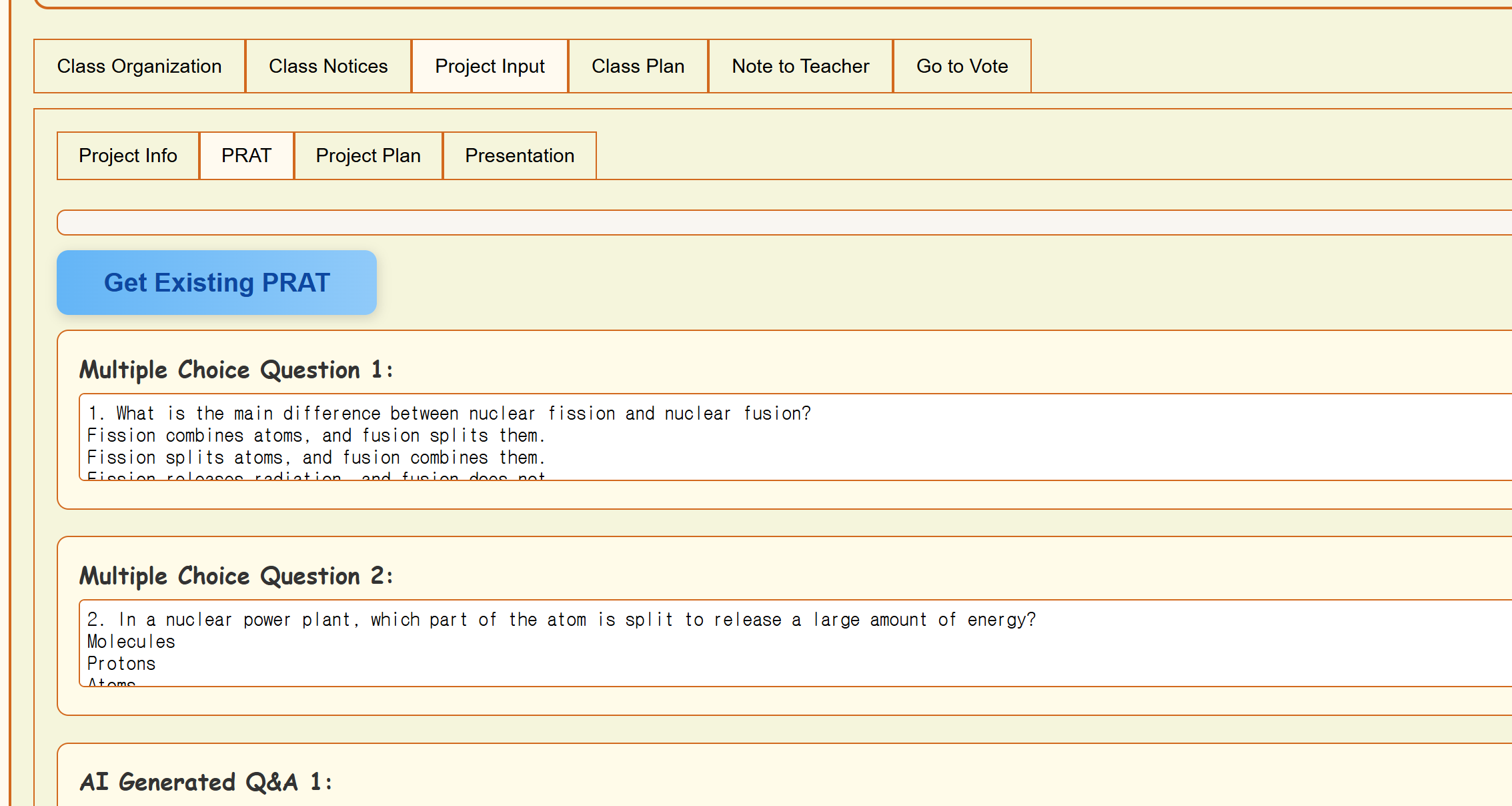Viewport: 1512px width, 806px height.
Task: Click the 'Protons' answer line
Action: point(121,664)
